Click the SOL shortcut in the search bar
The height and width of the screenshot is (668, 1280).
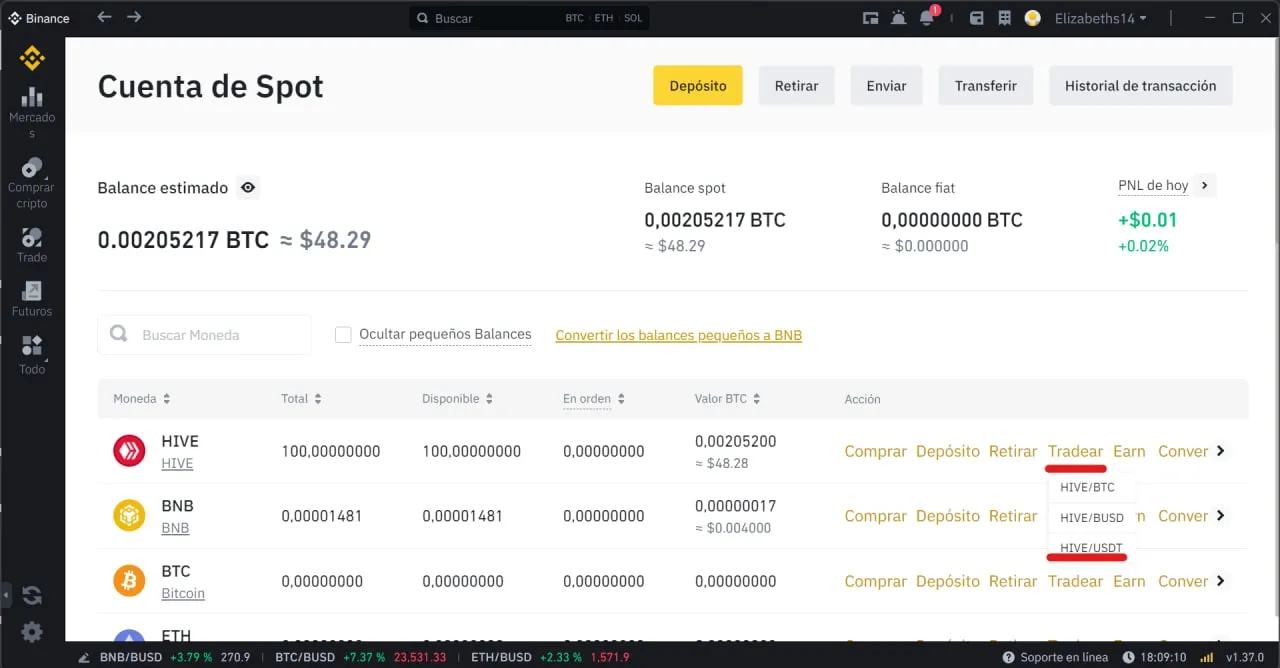pos(633,18)
